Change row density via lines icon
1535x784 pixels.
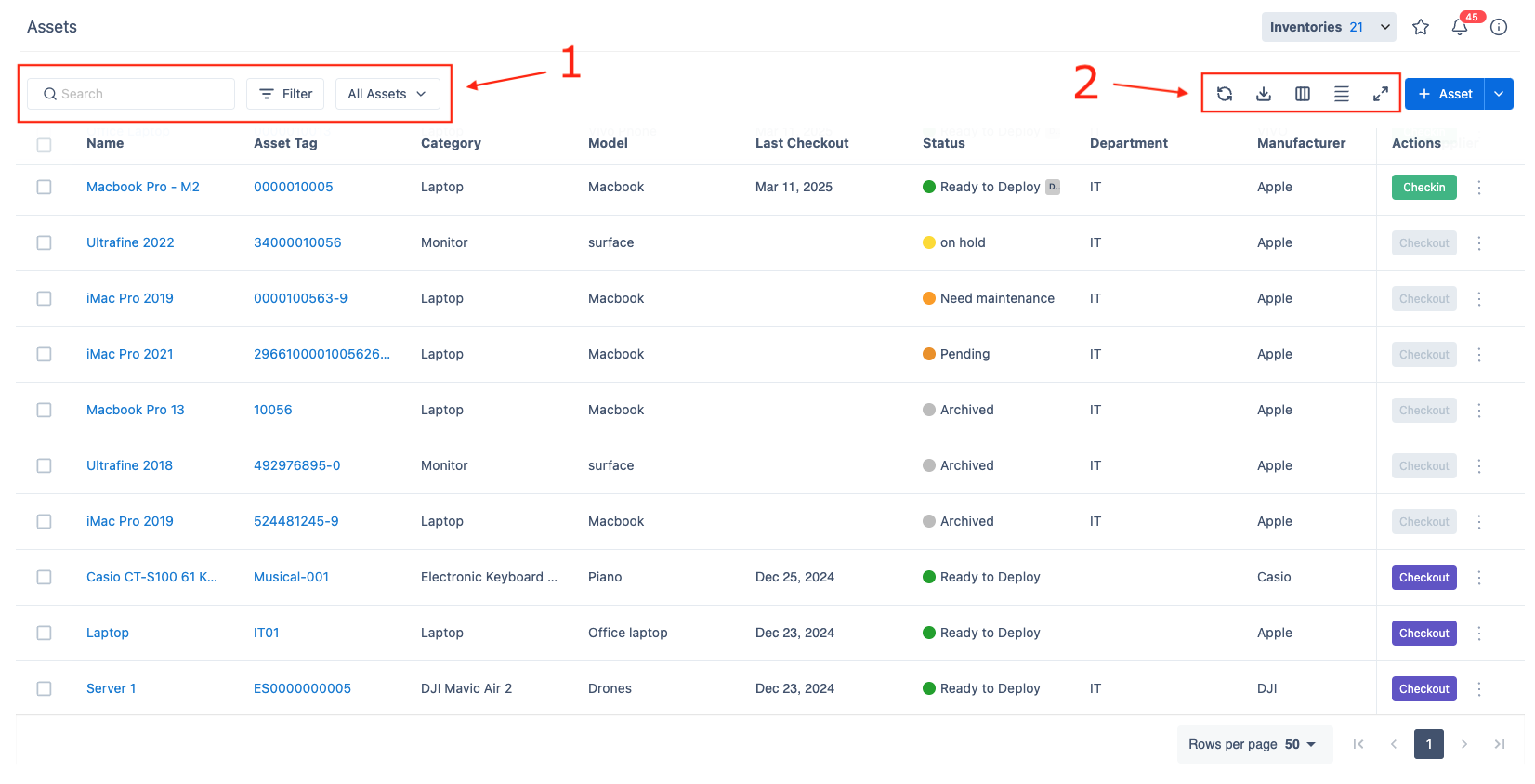1342,94
